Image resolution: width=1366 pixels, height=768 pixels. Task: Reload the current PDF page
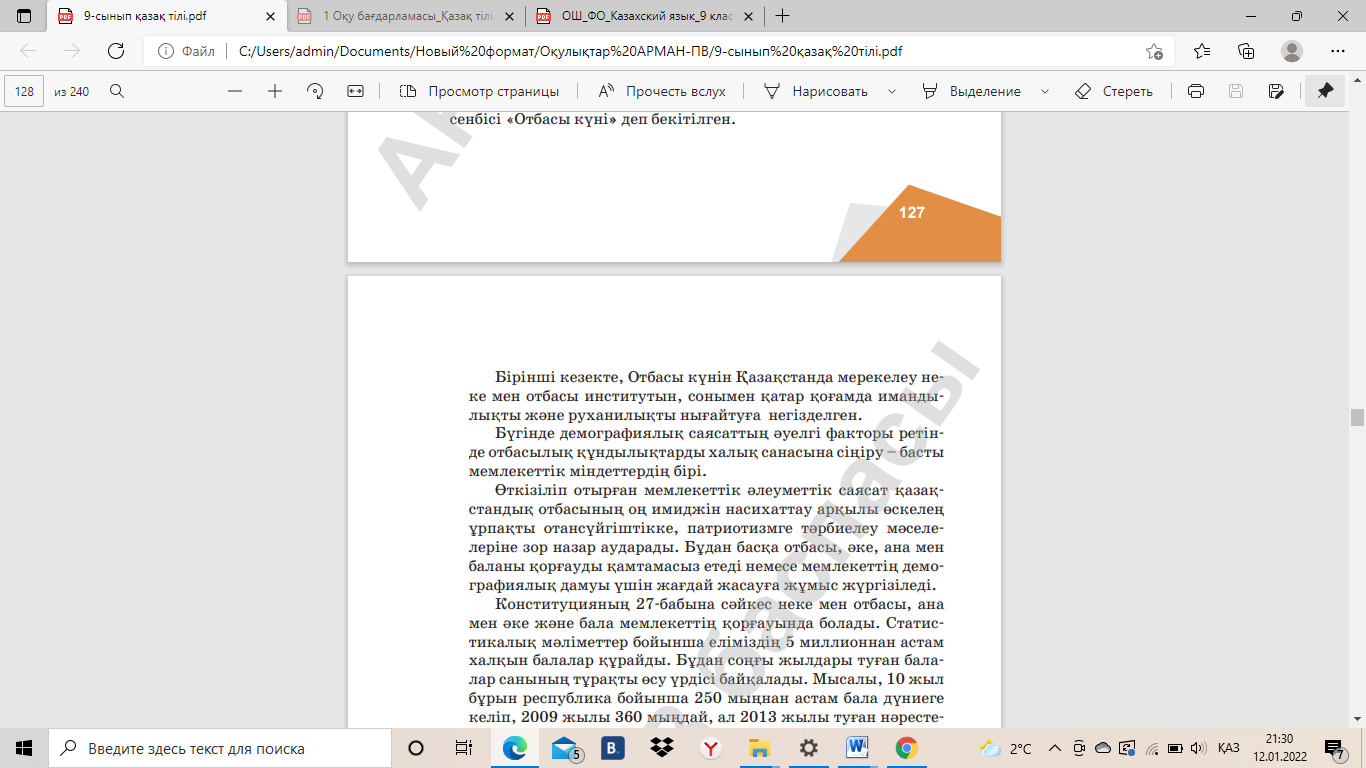pyautogui.click(x=115, y=51)
